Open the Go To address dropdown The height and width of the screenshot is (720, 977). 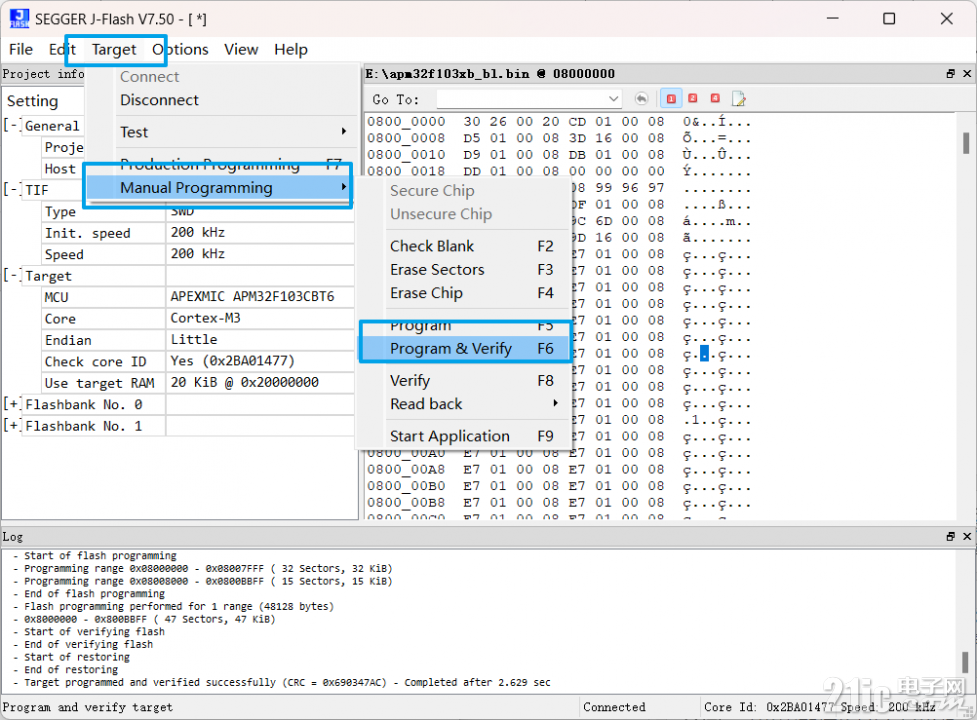(x=614, y=99)
